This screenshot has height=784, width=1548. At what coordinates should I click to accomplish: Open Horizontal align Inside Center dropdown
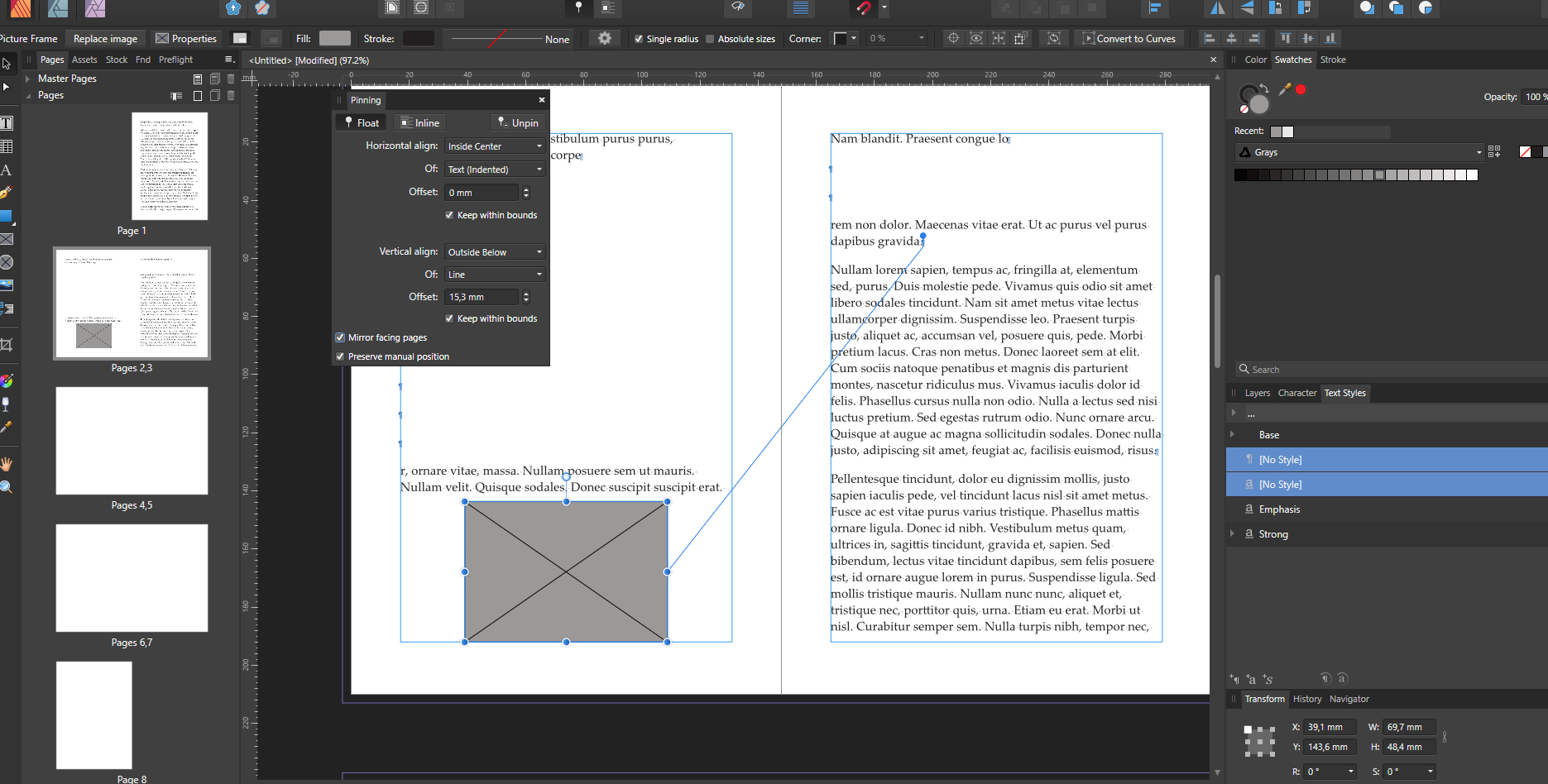(x=495, y=146)
